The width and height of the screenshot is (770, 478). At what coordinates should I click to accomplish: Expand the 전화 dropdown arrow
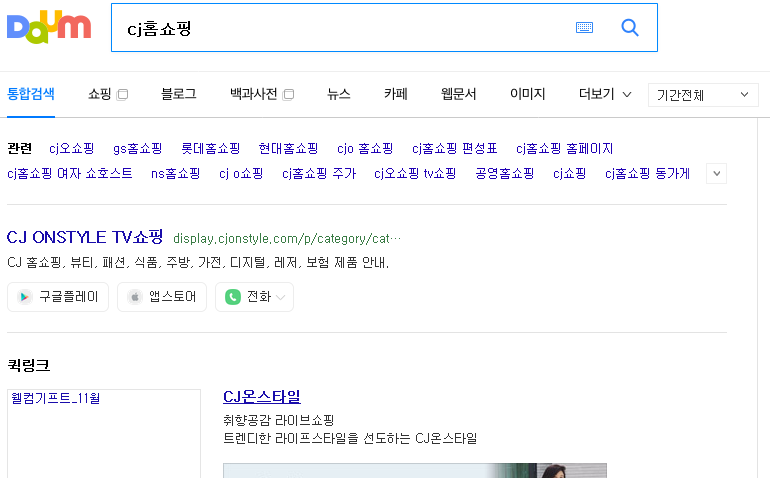[x=280, y=297]
